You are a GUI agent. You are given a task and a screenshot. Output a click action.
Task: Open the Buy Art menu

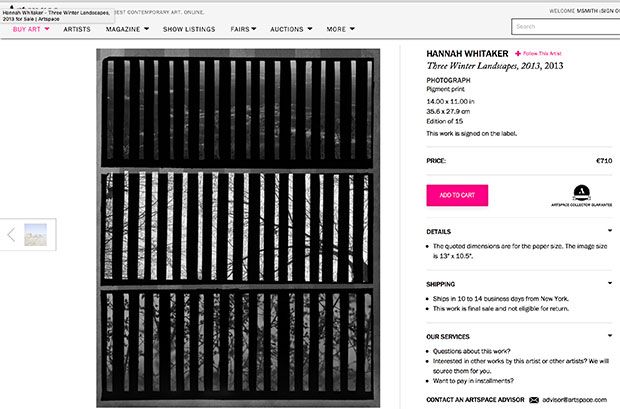point(31,29)
